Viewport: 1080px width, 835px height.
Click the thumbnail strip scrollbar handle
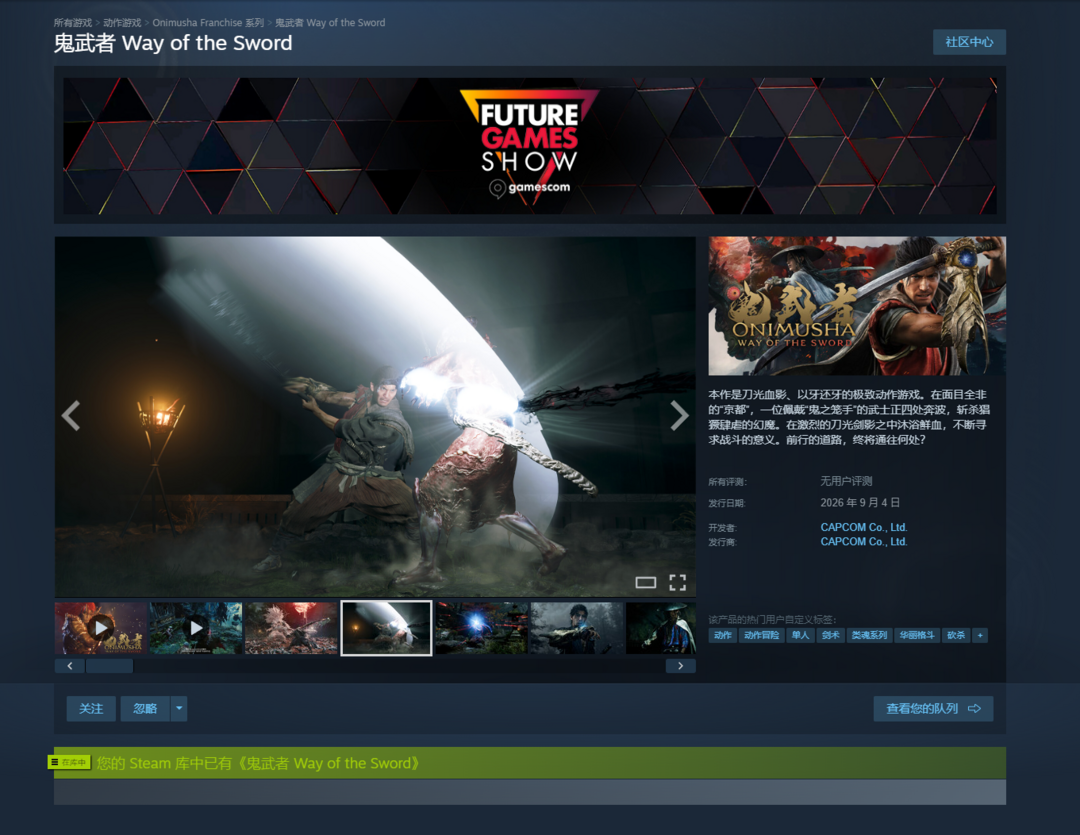pos(110,666)
